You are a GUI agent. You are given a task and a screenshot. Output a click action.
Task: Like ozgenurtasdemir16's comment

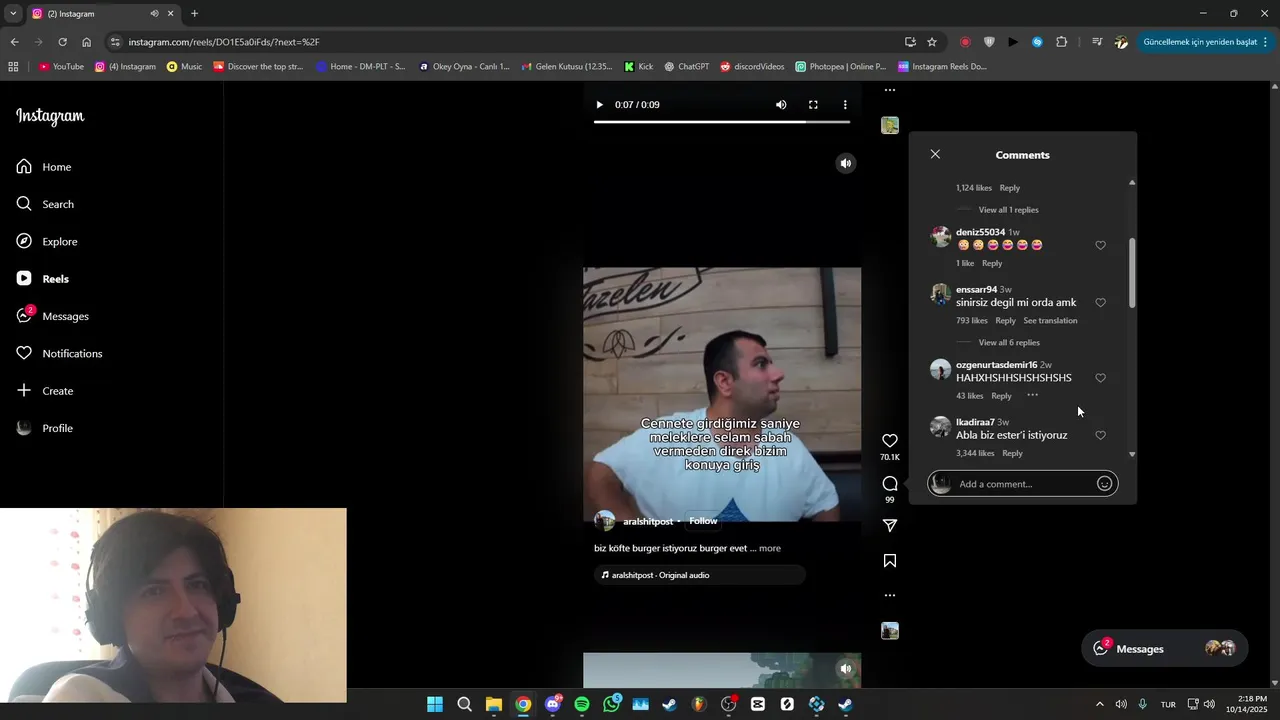(x=1100, y=378)
